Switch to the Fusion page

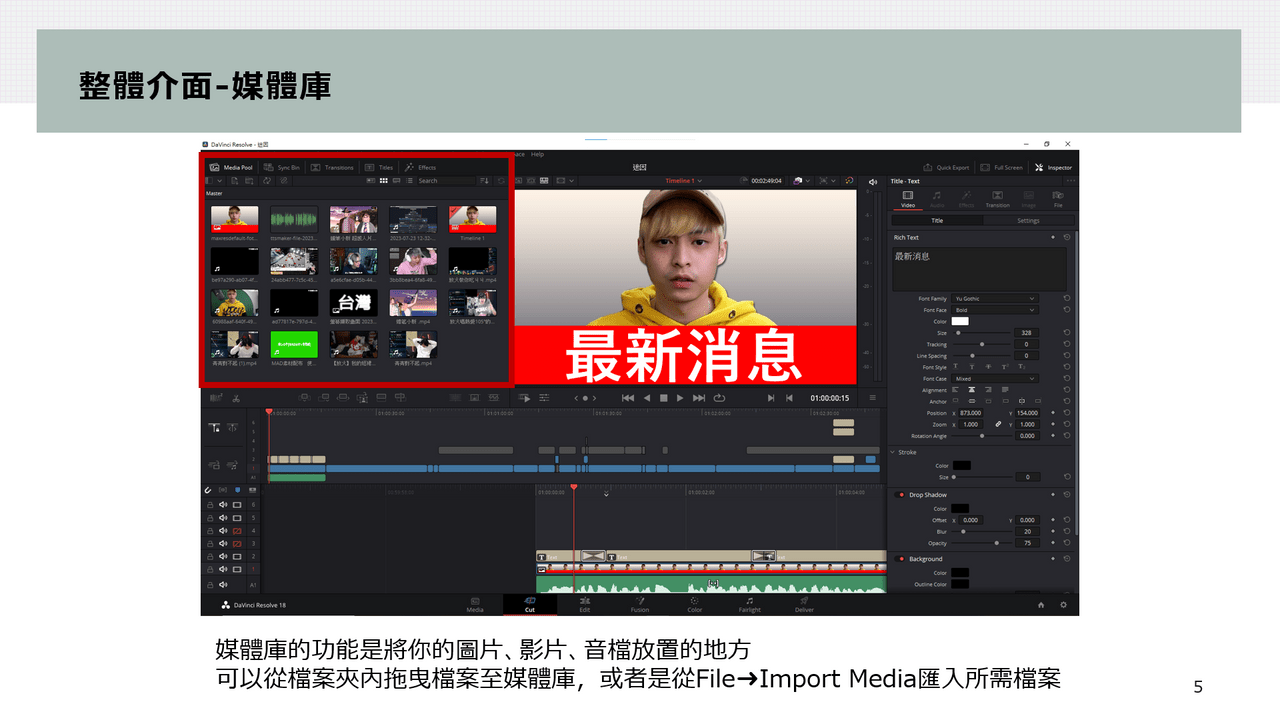[640, 606]
